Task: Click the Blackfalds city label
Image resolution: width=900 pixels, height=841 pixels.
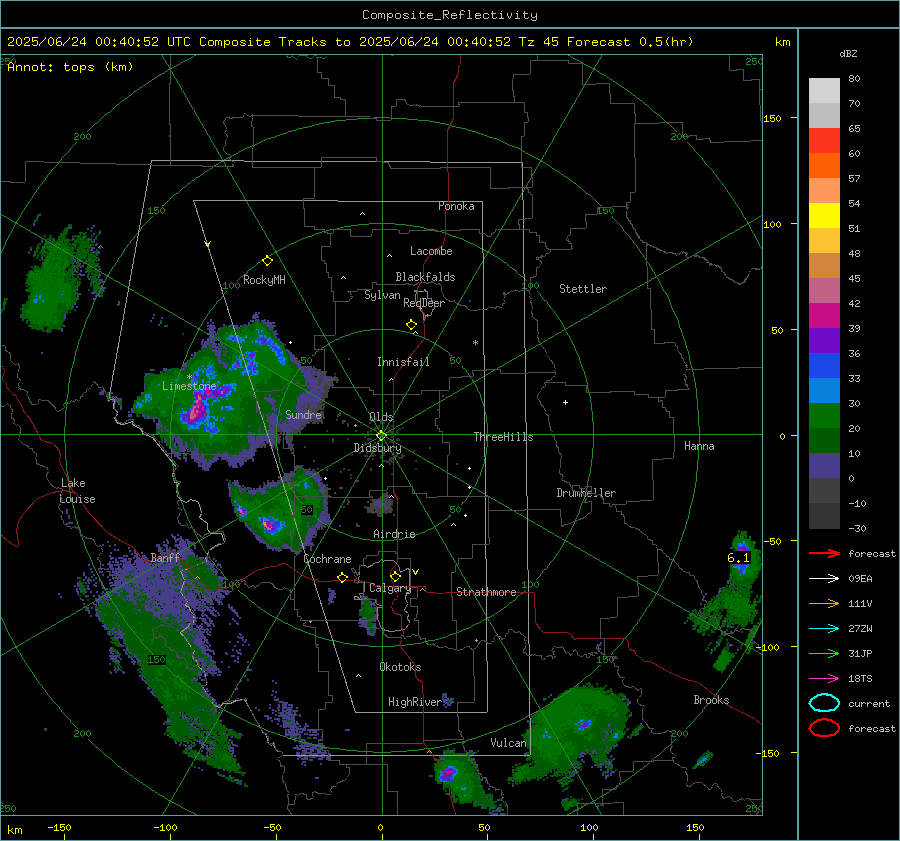Action: tap(425, 277)
